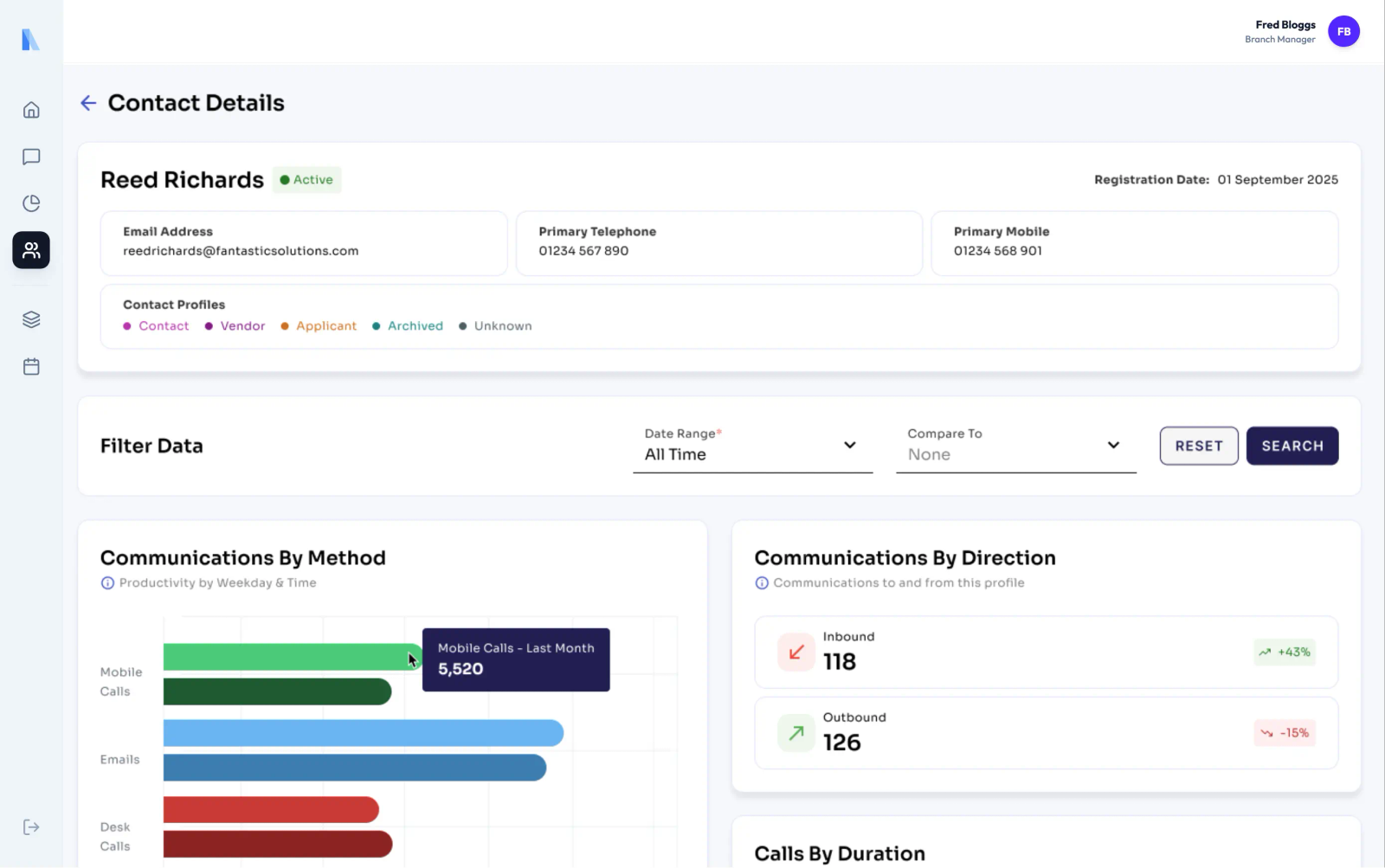Select the Unknown profile tag
The image size is (1385, 868).
[x=495, y=326]
